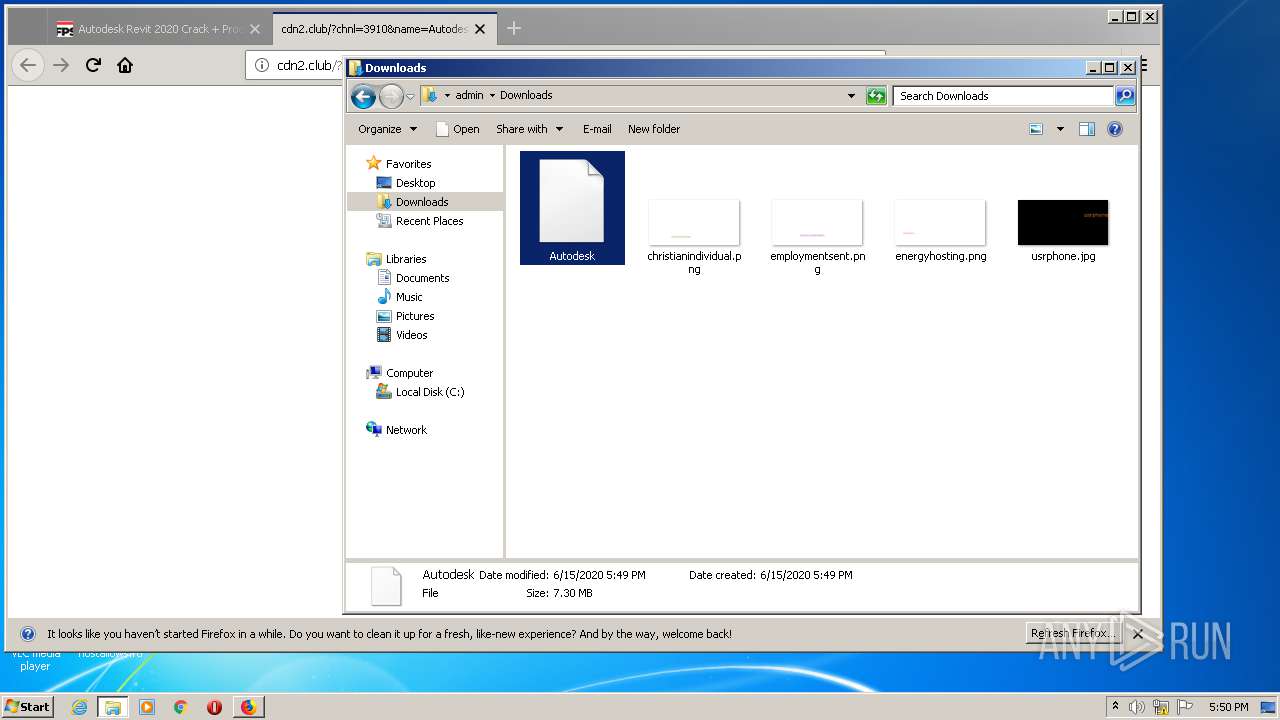Close the cdn2.club Firefox tab
The height and width of the screenshot is (720, 1280).
[x=480, y=29]
